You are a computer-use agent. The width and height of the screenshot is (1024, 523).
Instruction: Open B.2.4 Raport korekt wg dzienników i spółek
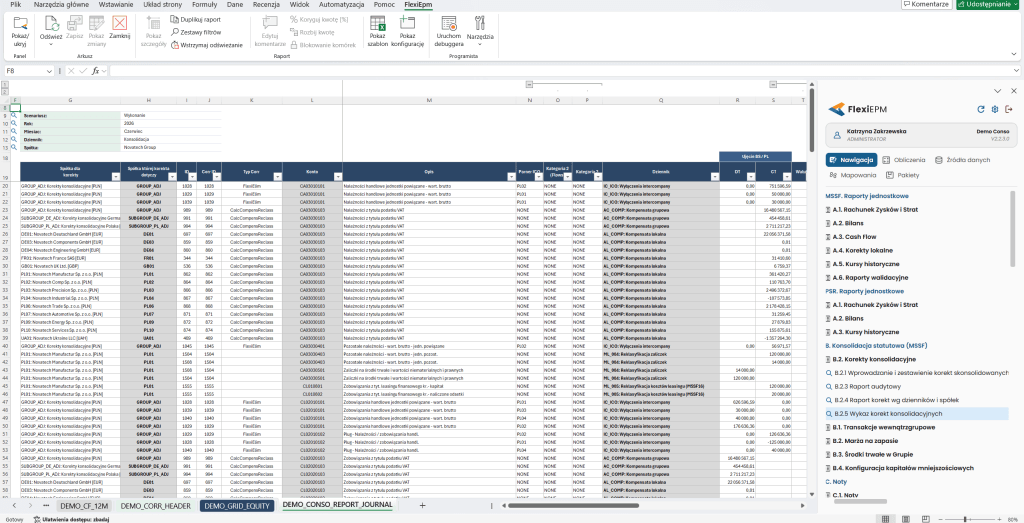pos(897,400)
